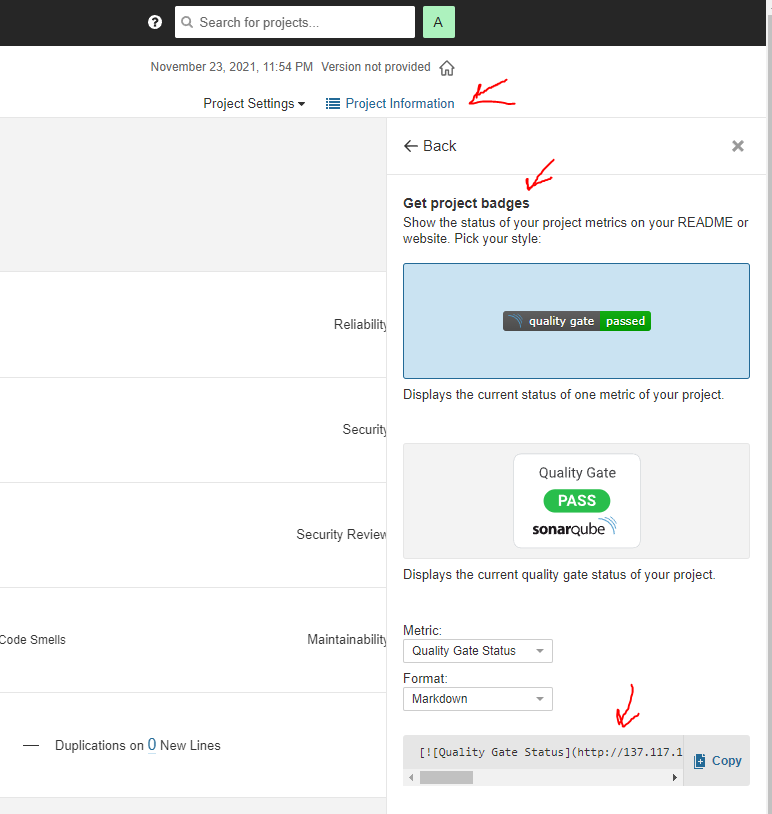Click the November 23, 2021 analysis date
The width and height of the screenshot is (772, 814).
coord(232,67)
